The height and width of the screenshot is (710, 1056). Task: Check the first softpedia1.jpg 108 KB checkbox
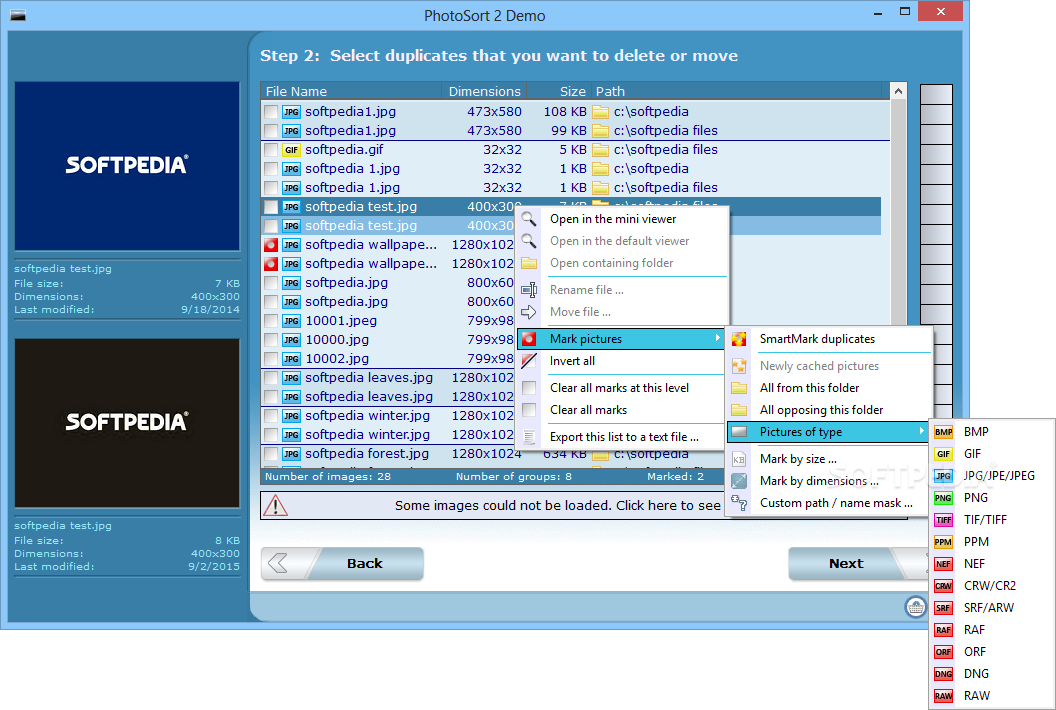click(271, 112)
